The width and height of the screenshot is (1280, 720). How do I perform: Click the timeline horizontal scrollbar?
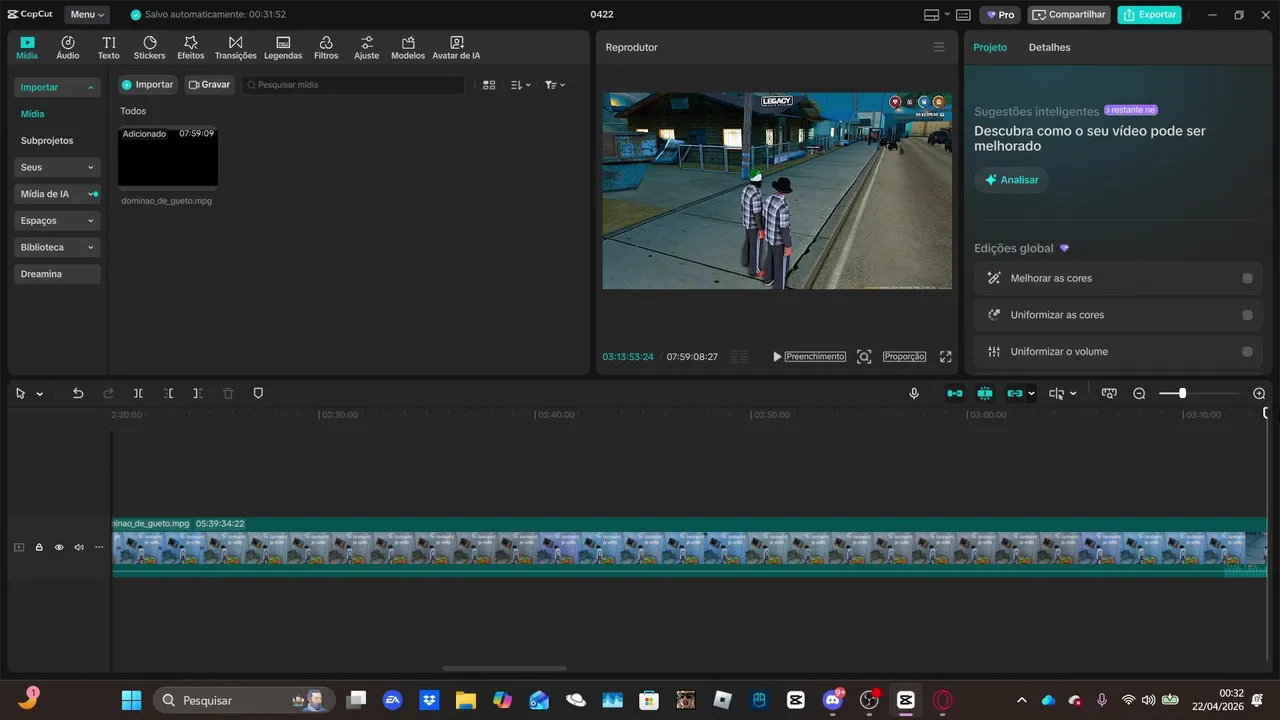[504, 668]
